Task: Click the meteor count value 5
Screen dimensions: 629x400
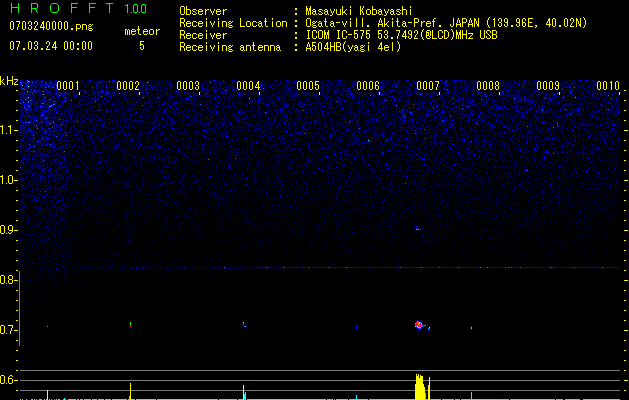Action: coord(142,46)
